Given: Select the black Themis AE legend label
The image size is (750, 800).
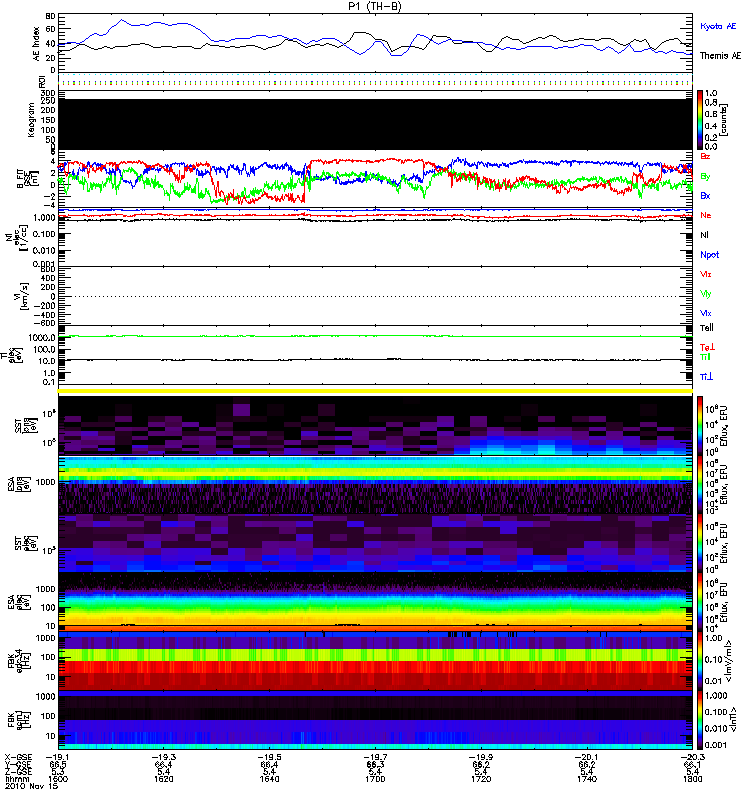Looking at the screenshot, I should point(720,56).
